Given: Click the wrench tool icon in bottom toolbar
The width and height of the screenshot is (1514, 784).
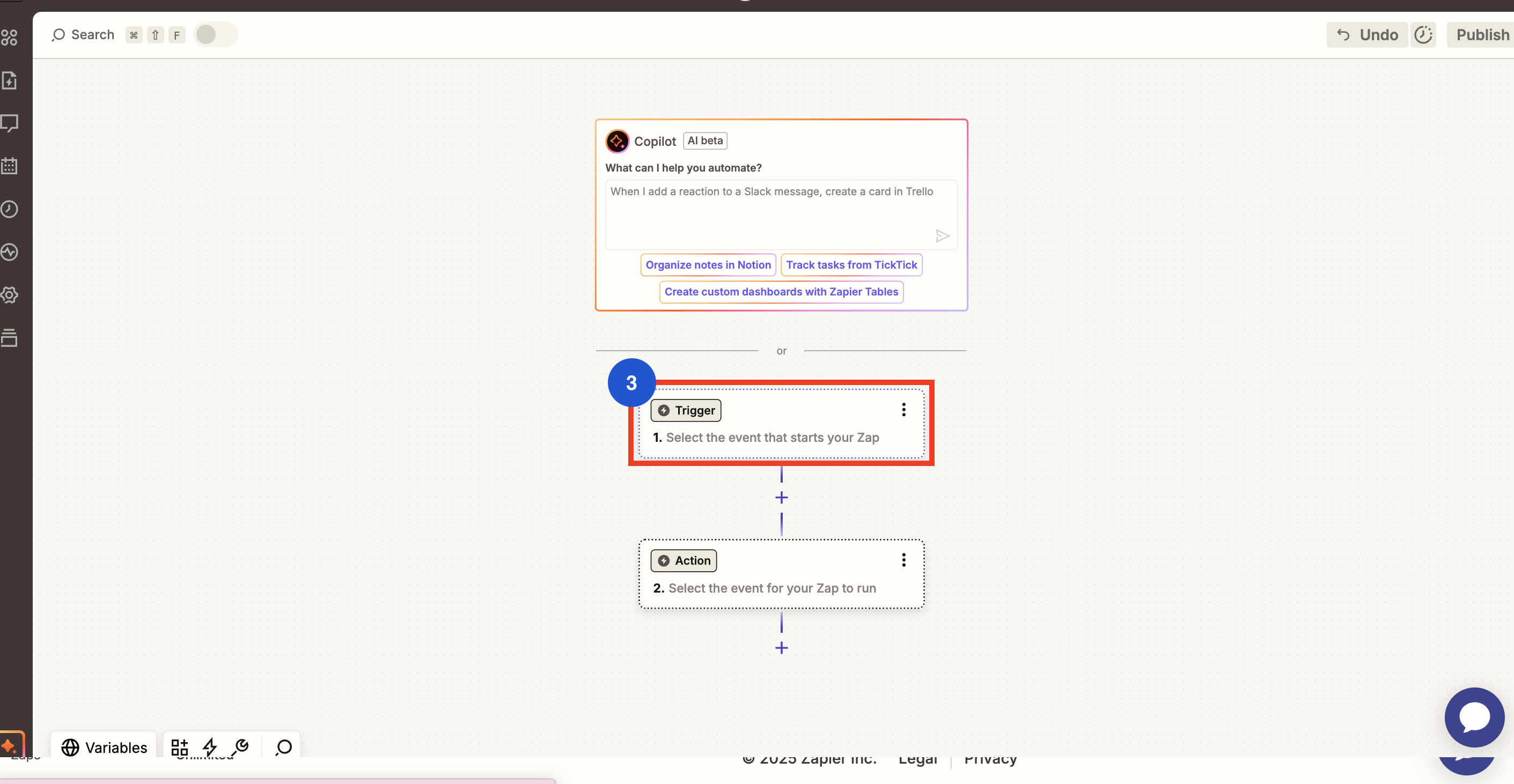Looking at the screenshot, I should click(x=240, y=747).
